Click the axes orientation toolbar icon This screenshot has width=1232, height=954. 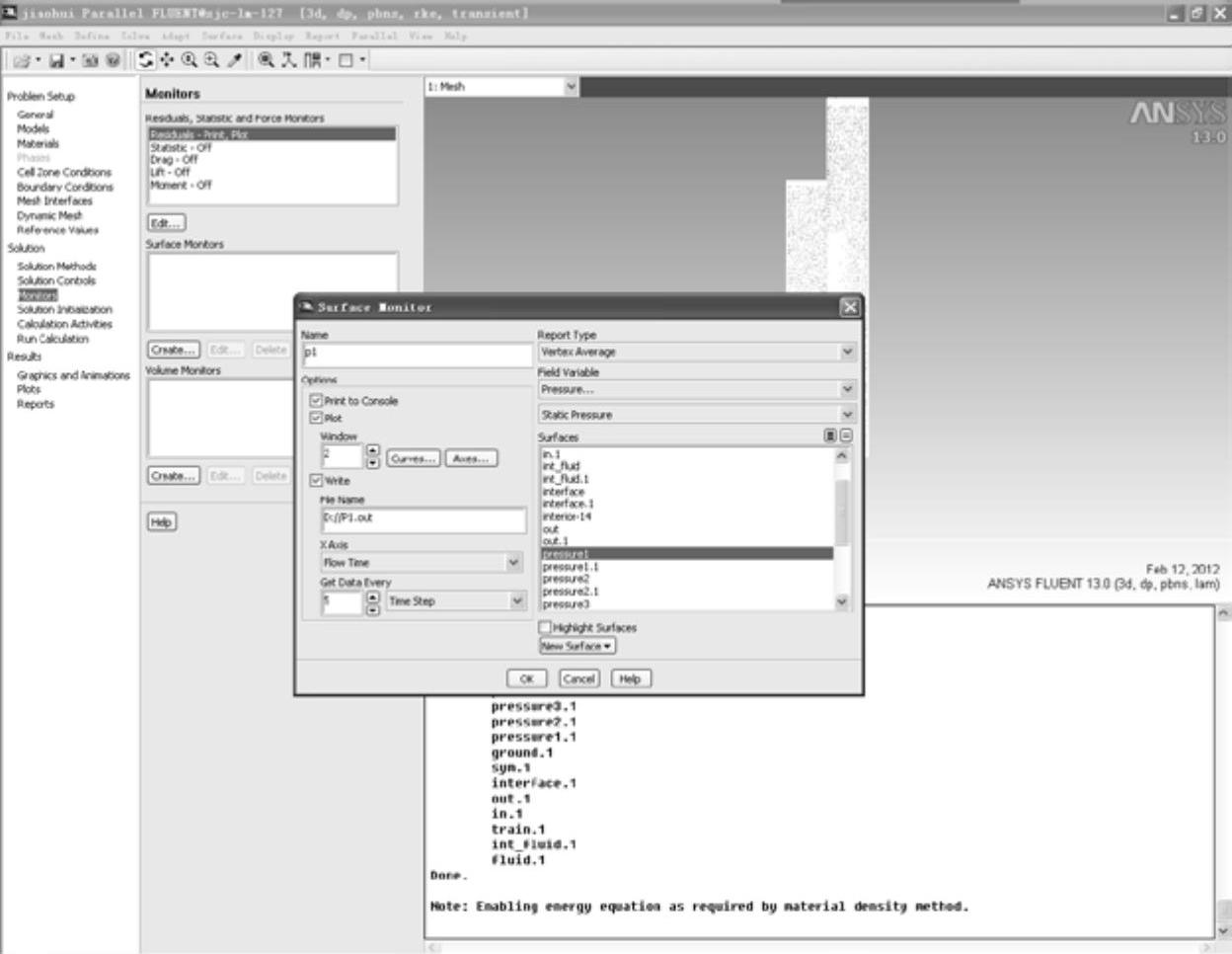point(288,60)
